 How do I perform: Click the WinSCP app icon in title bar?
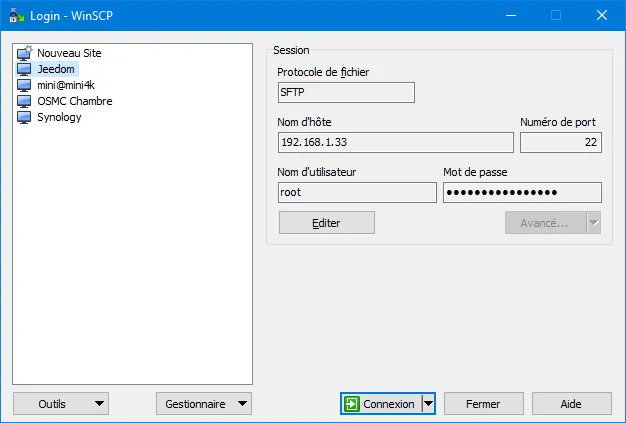tap(17, 16)
